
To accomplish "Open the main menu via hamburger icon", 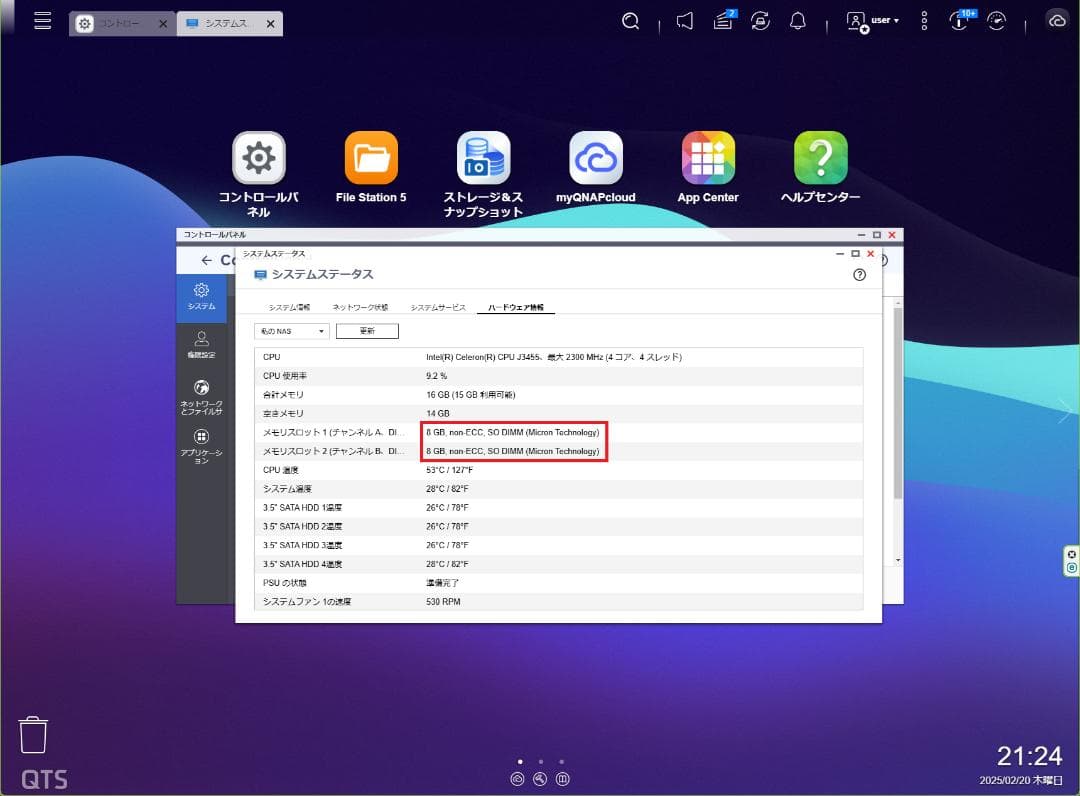I will pos(42,20).
